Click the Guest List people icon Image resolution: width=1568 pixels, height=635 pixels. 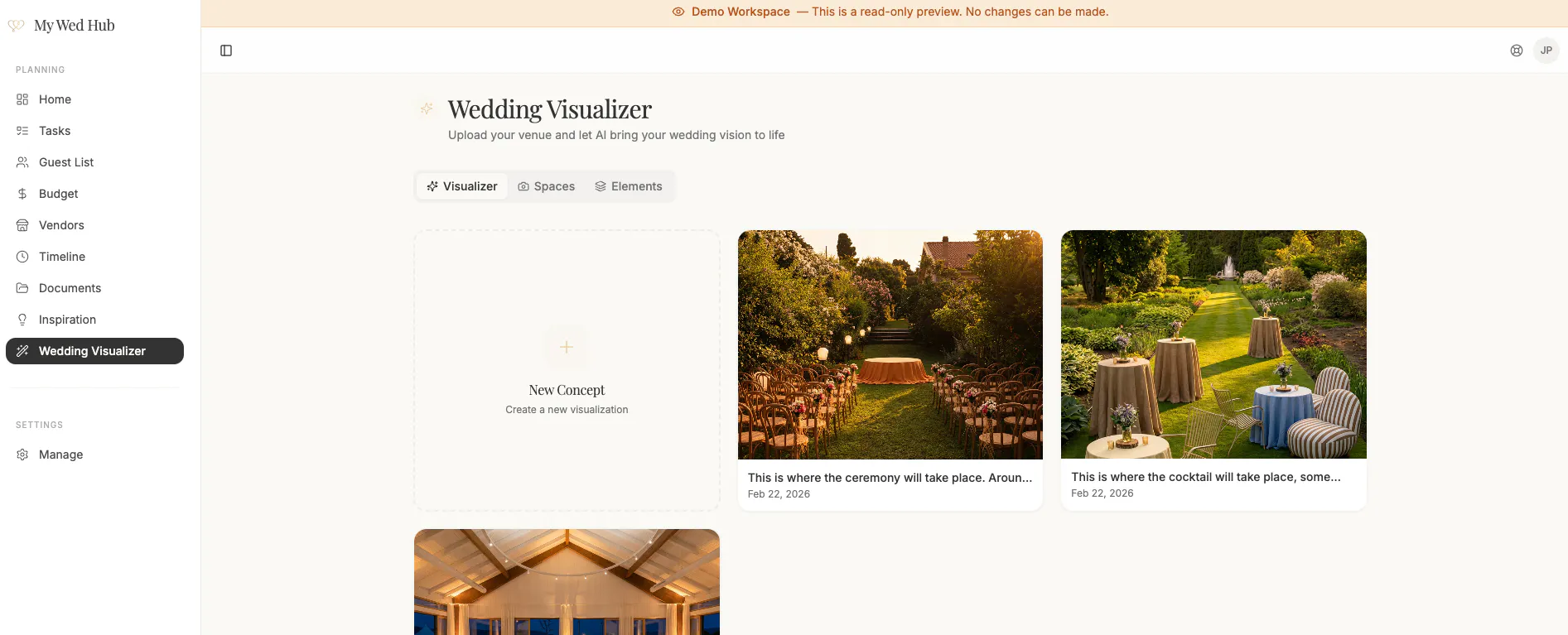[x=22, y=162]
